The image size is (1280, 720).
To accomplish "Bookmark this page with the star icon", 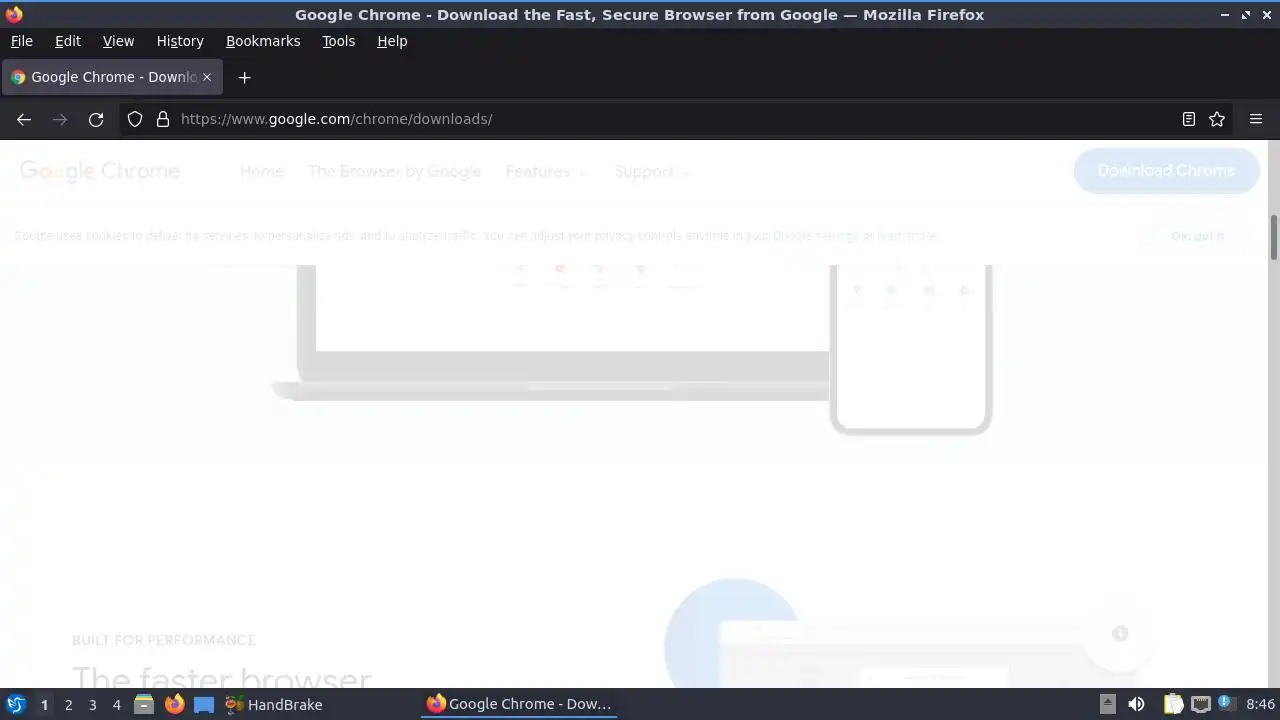I will click(1217, 119).
